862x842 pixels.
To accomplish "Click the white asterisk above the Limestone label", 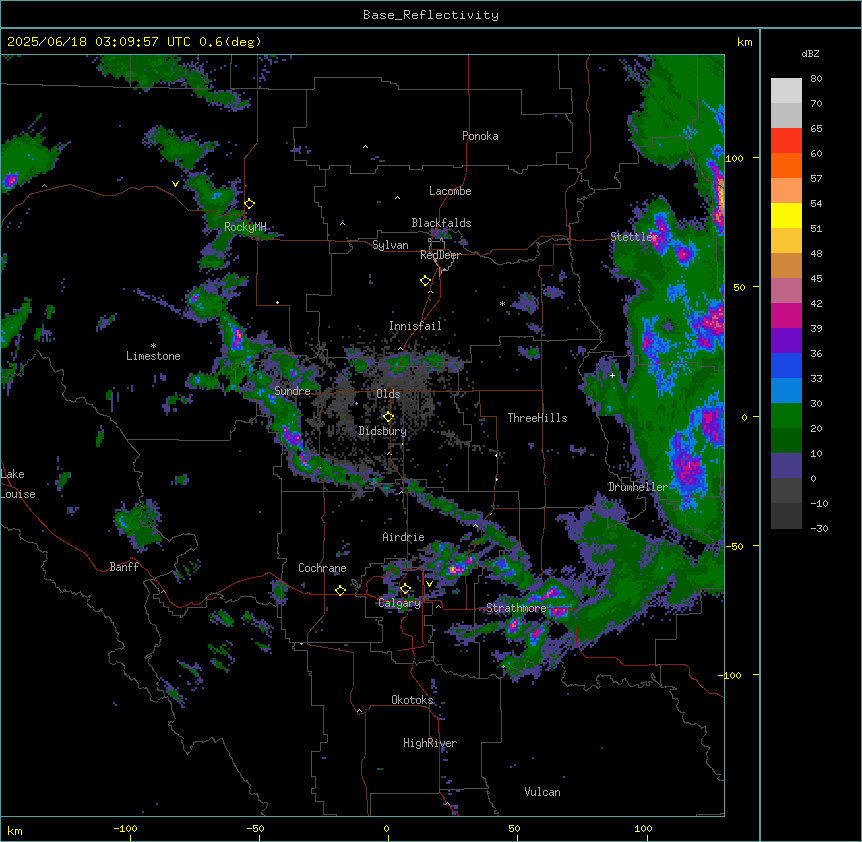I will [153, 346].
